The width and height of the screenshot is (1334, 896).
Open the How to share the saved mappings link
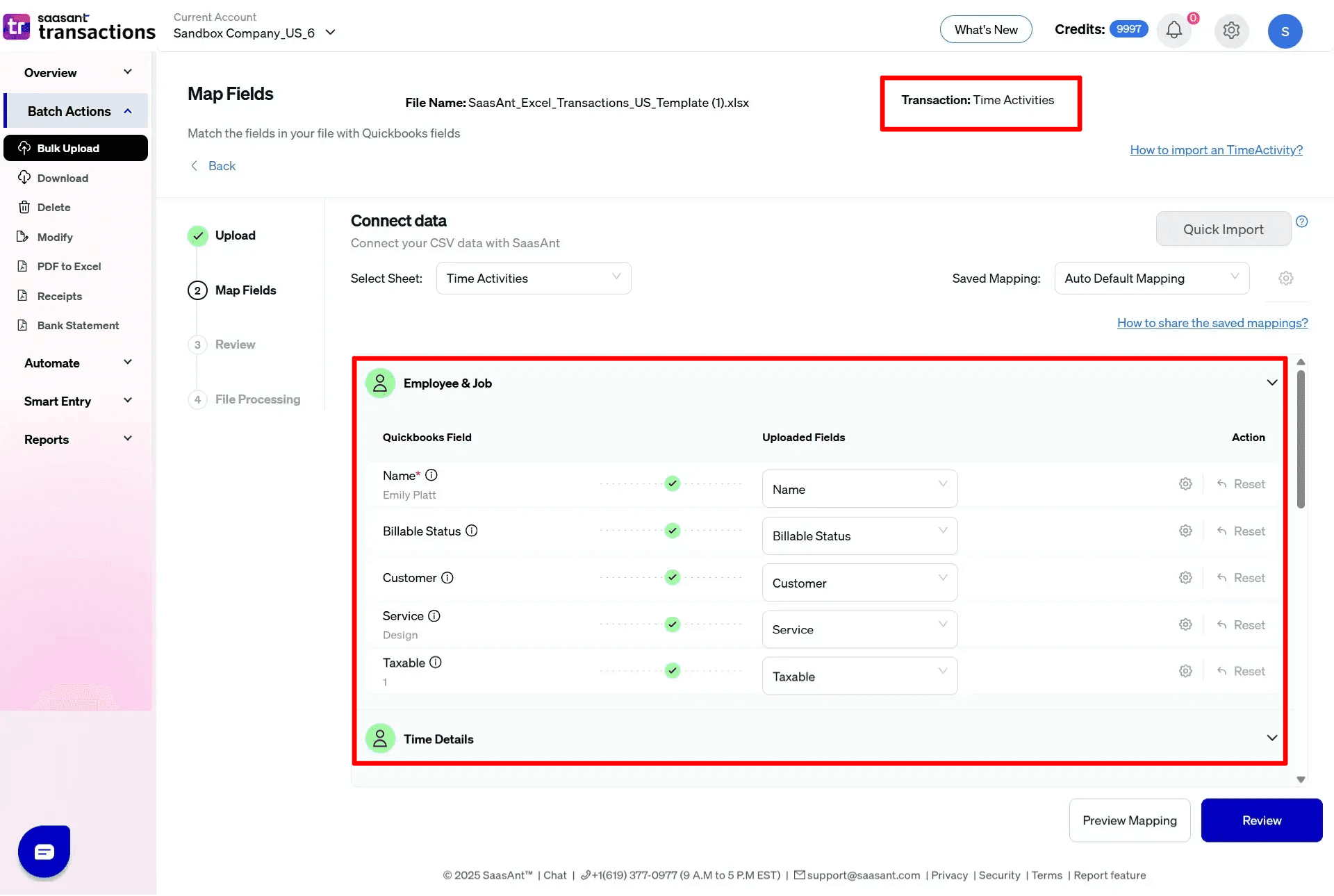tap(1212, 323)
